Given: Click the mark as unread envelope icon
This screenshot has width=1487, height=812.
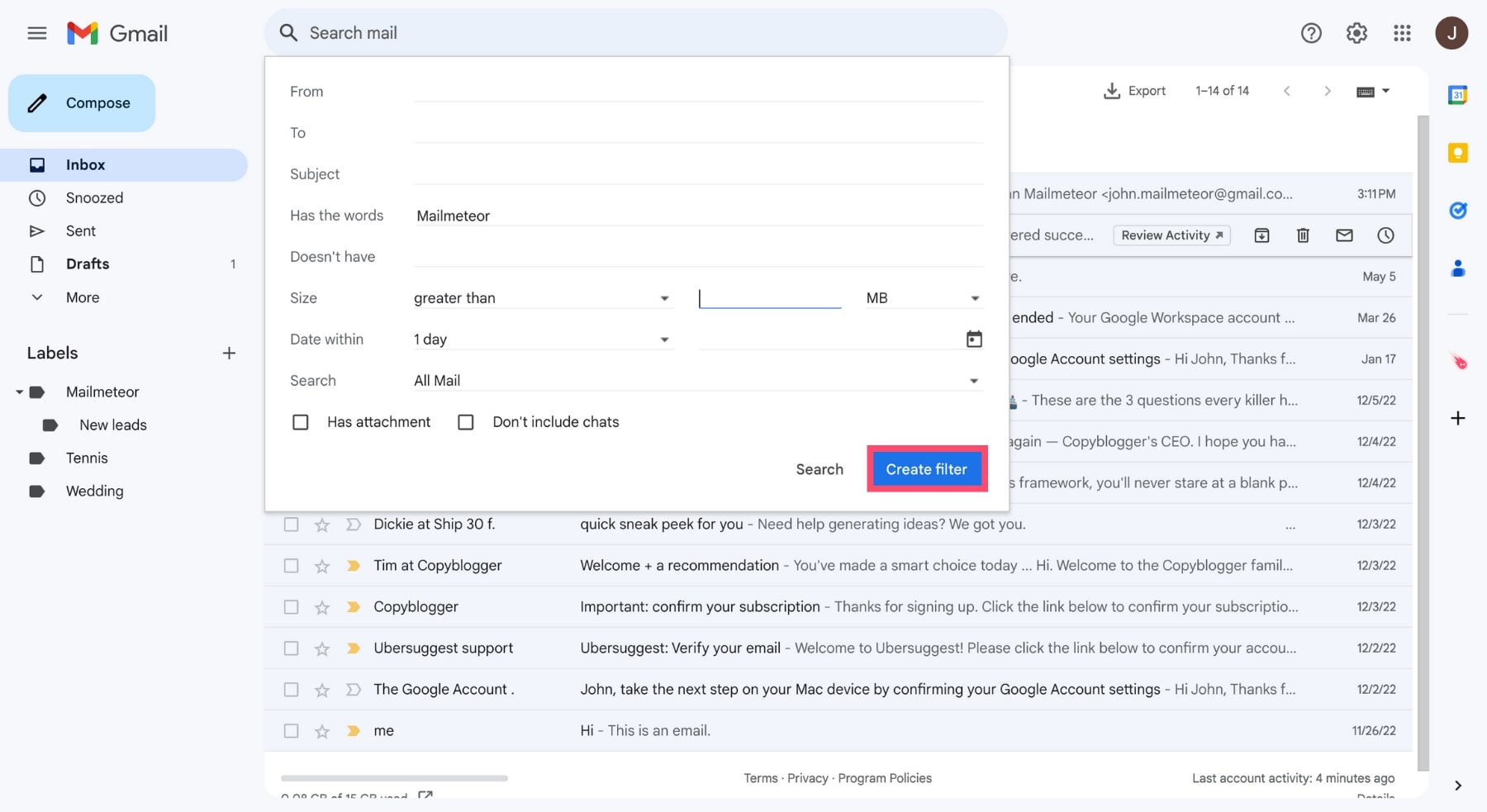Looking at the screenshot, I should pyautogui.click(x=1344, y=235).
